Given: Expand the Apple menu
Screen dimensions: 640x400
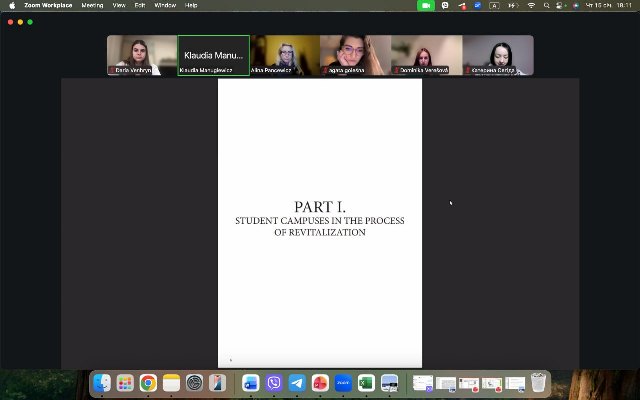Looking at the screenshot, I should coord(12,5).
